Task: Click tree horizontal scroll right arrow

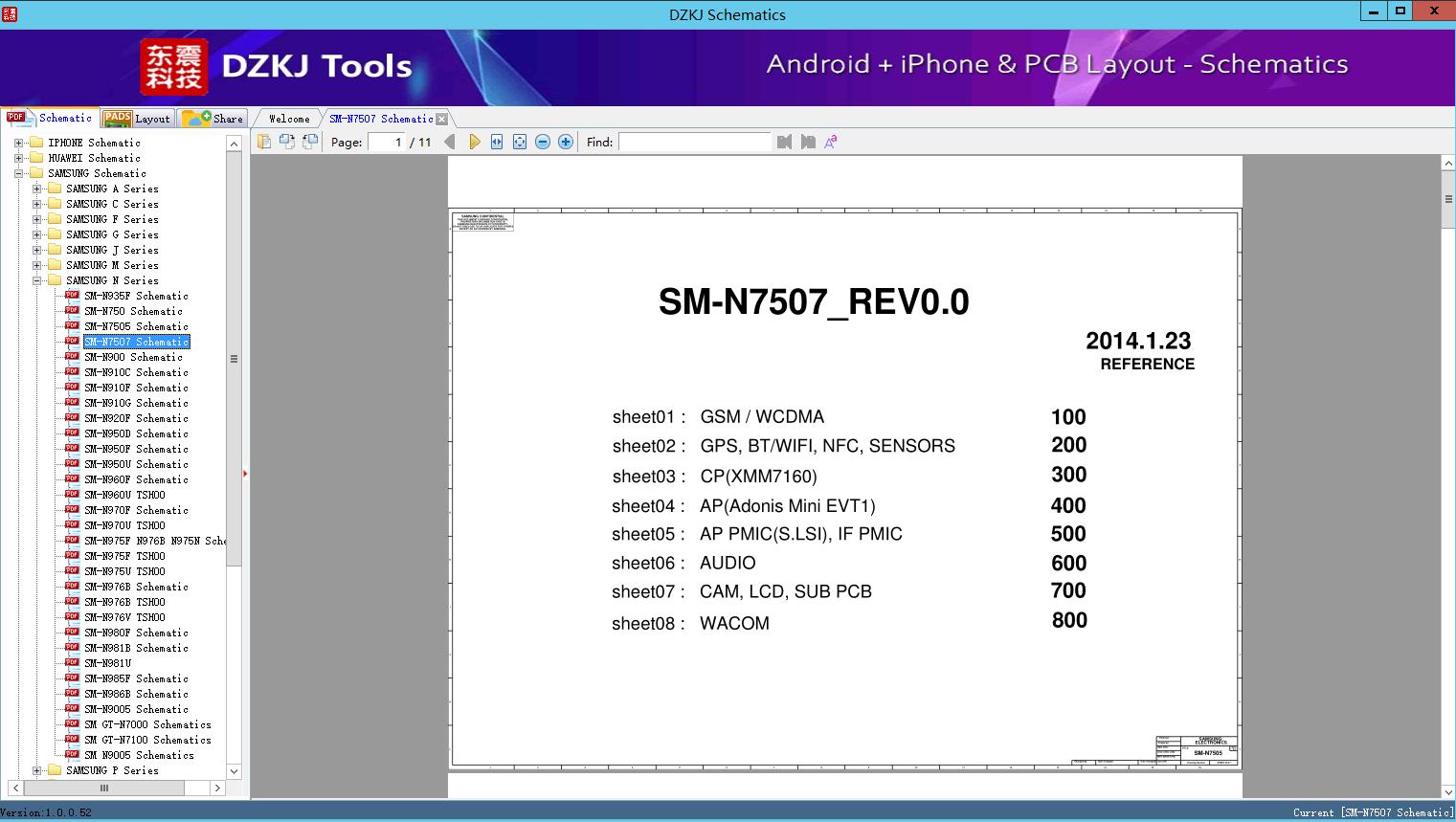Action: 217,788
